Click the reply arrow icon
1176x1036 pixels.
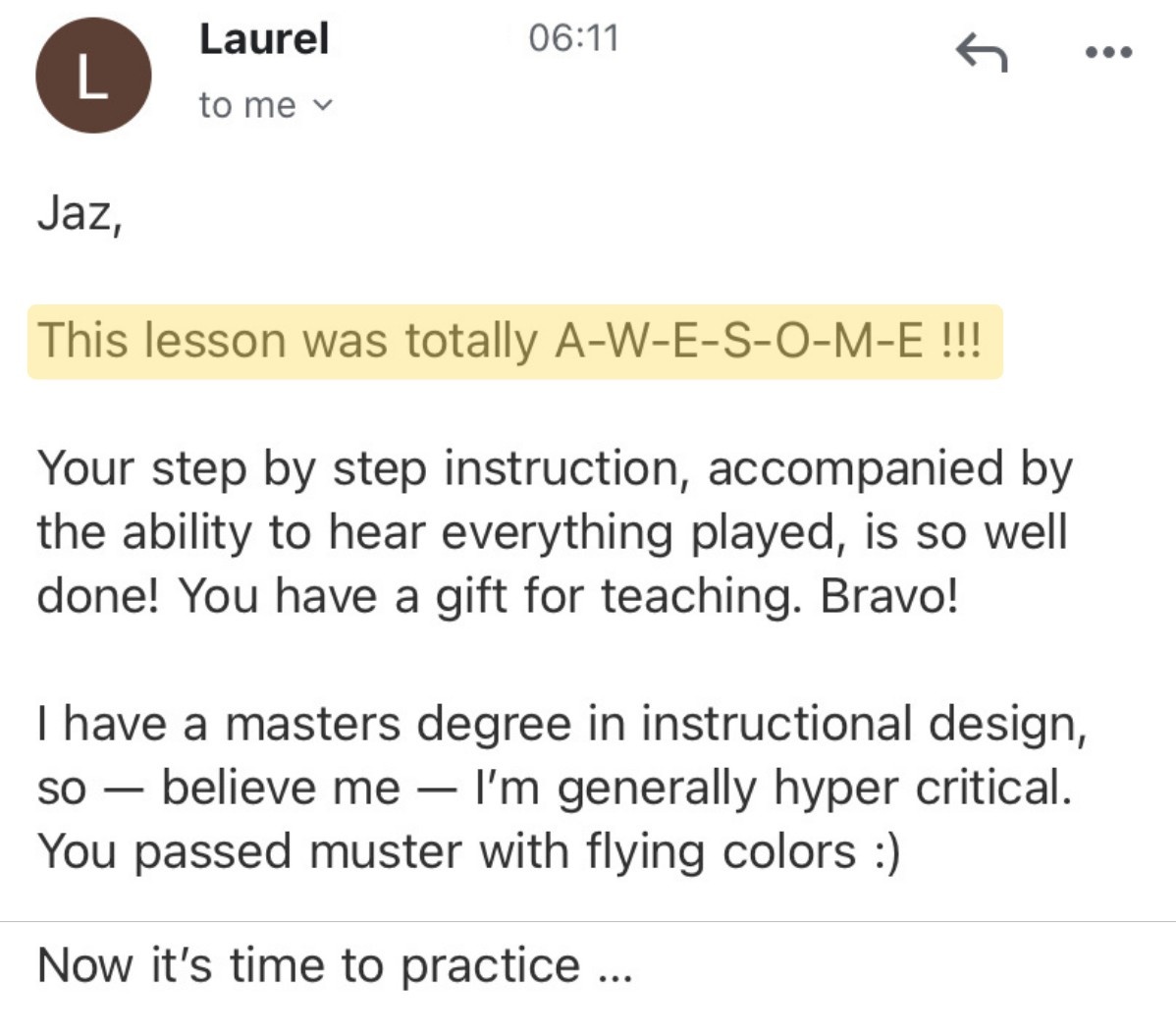coord(981,52)
